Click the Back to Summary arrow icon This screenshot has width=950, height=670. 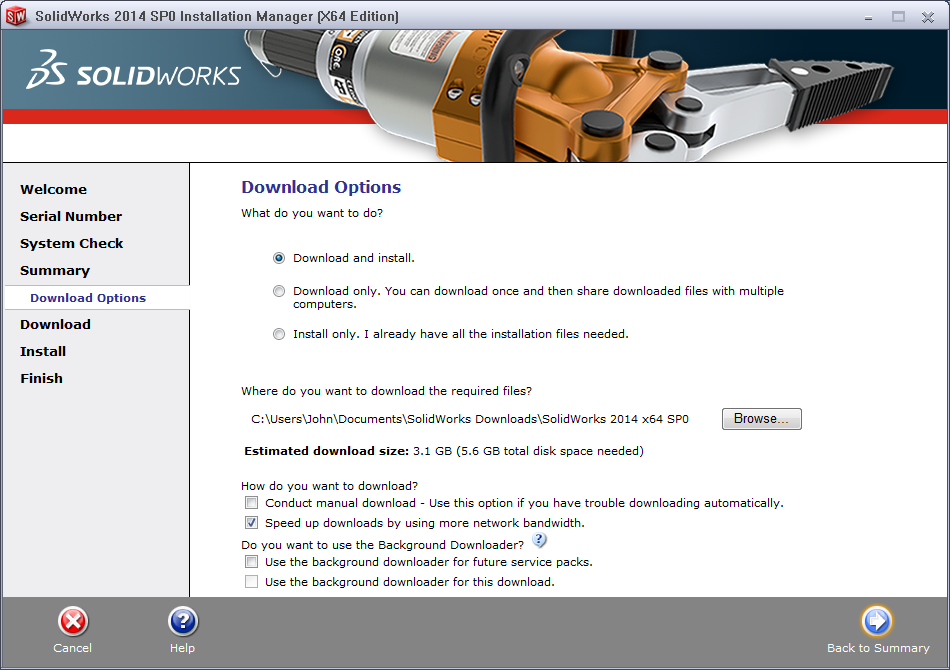click(x=877, y=621)
